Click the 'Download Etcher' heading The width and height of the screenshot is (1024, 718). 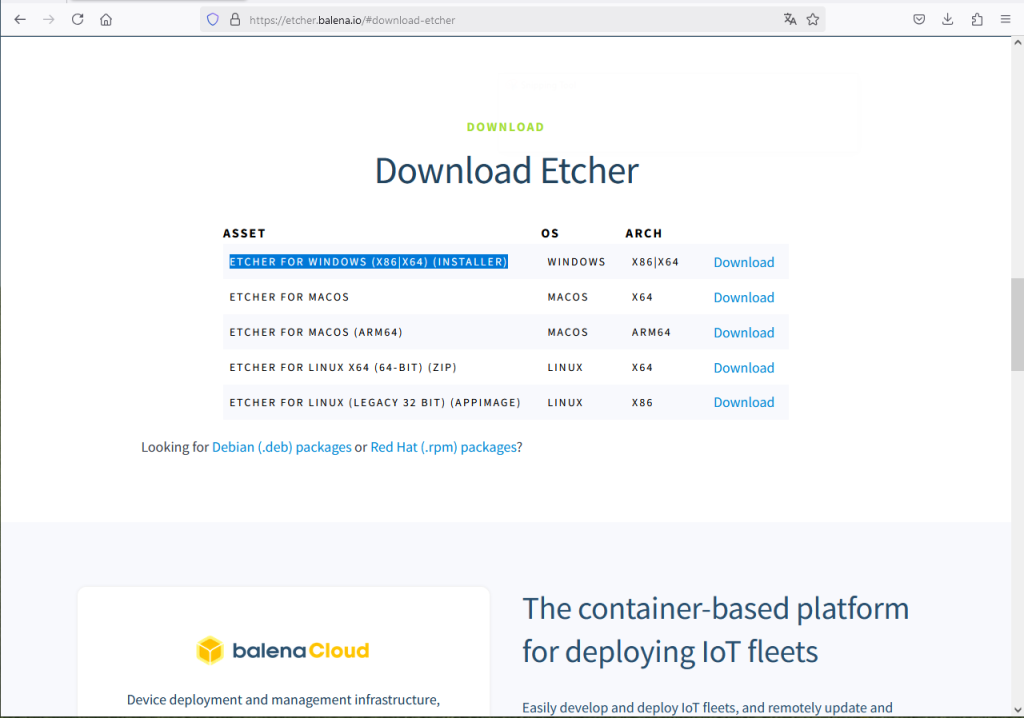(x=507, y=171)
